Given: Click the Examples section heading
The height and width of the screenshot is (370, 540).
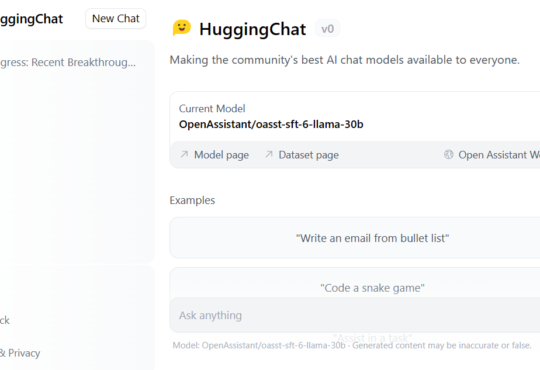Looking at the screenshot, I should point(192,200).
